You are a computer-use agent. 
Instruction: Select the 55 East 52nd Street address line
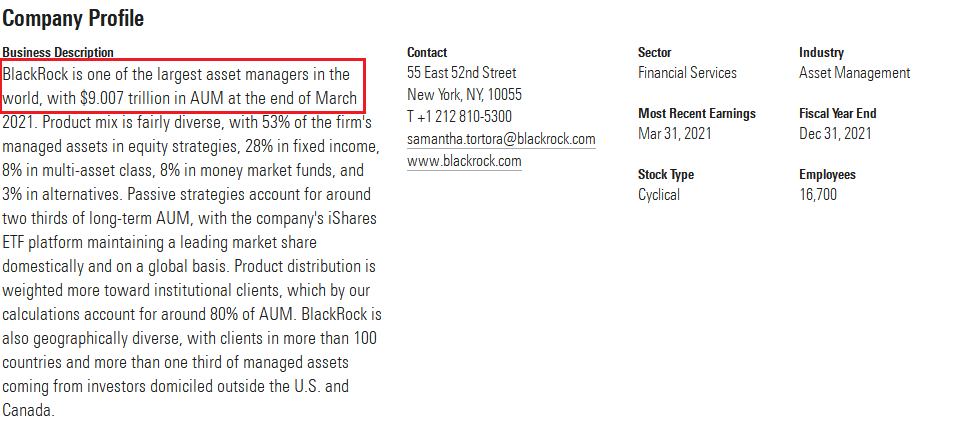[x=461, y=73]
